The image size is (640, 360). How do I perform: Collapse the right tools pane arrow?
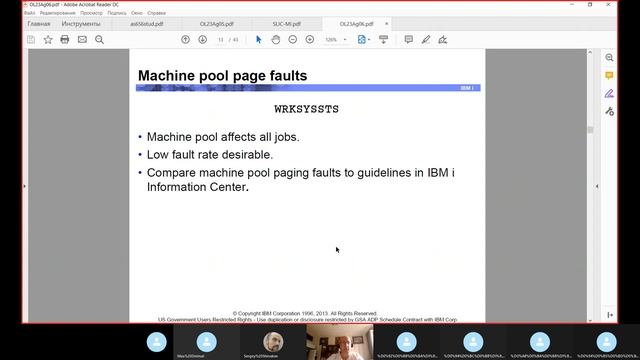coord(597,186)
